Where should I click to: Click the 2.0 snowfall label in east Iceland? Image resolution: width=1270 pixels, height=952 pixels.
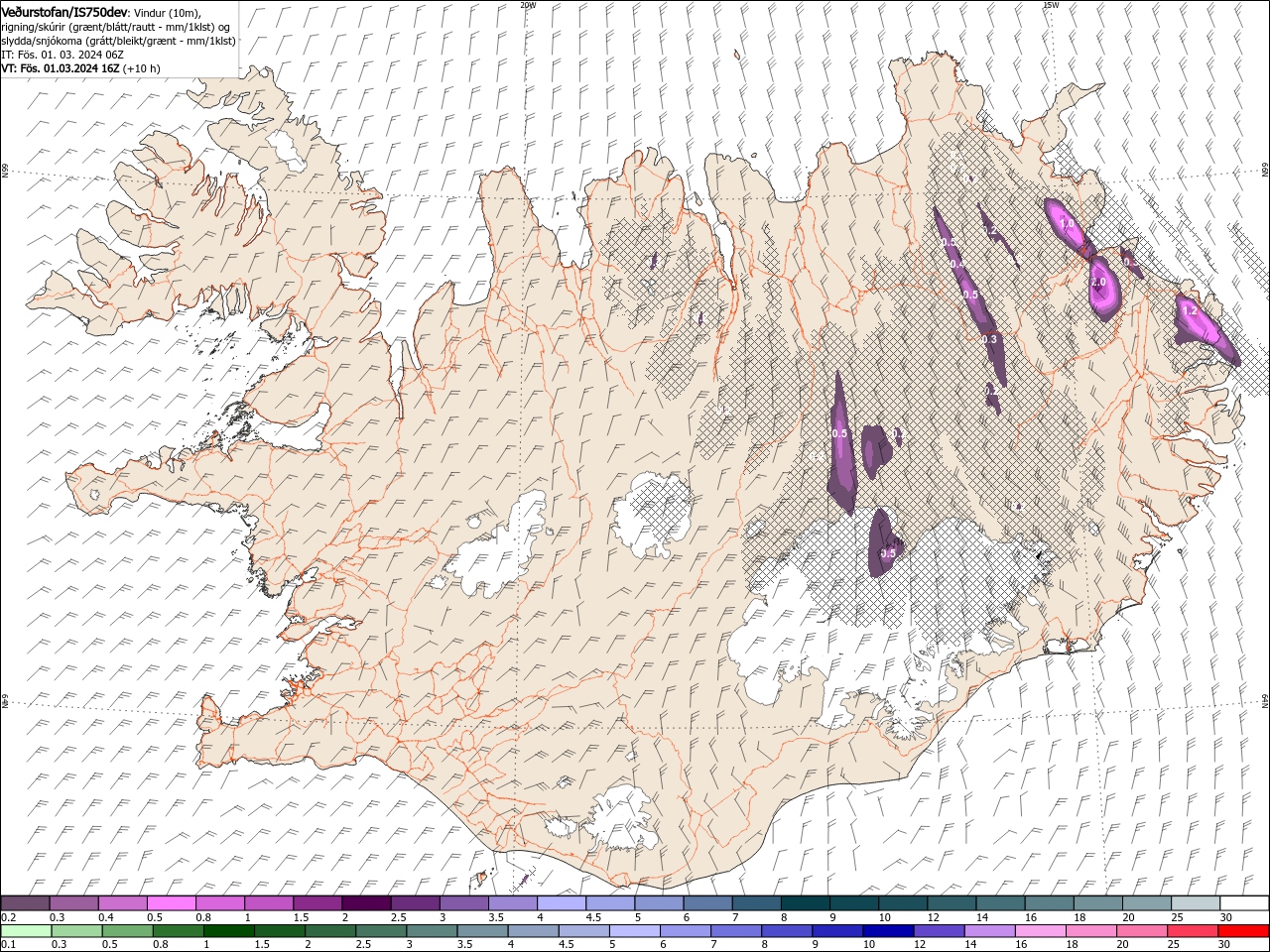1098,283
